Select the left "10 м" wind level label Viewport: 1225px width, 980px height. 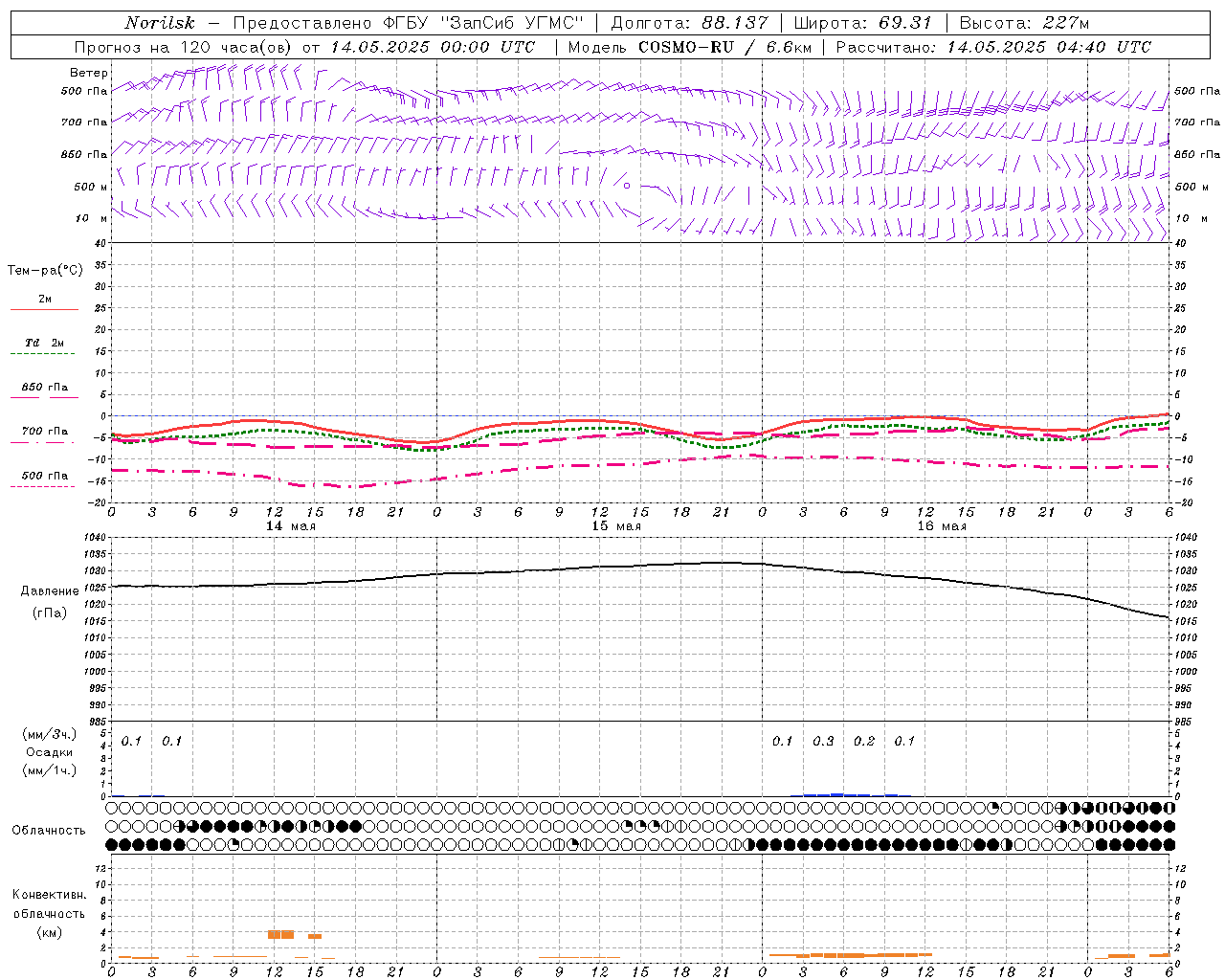(91, 218)
